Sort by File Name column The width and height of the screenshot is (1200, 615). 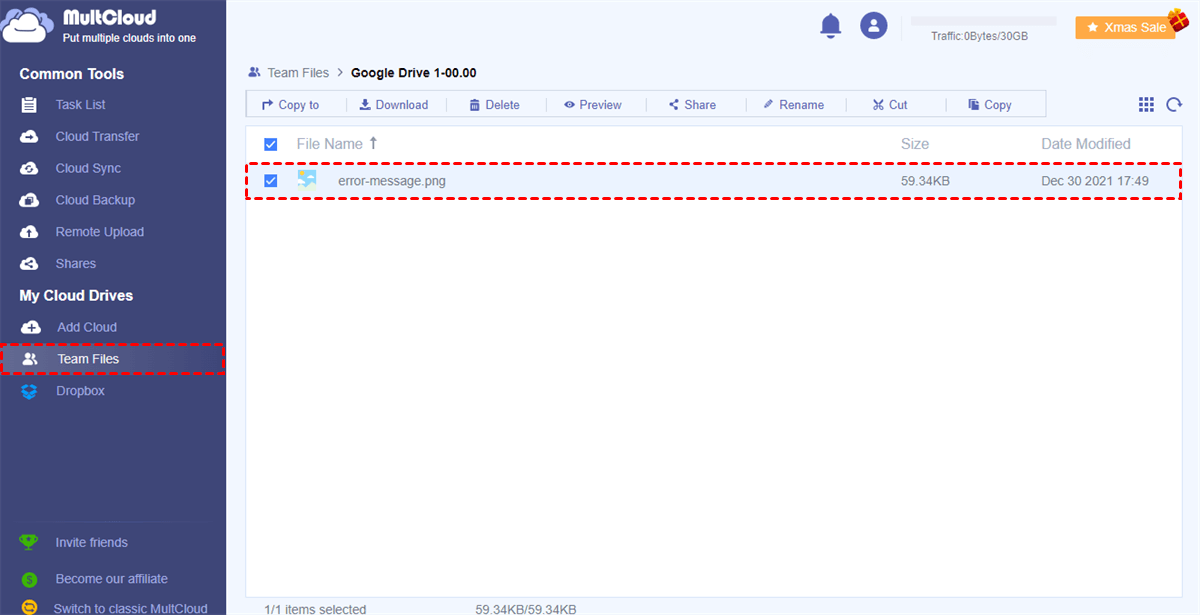click(330, 144)
